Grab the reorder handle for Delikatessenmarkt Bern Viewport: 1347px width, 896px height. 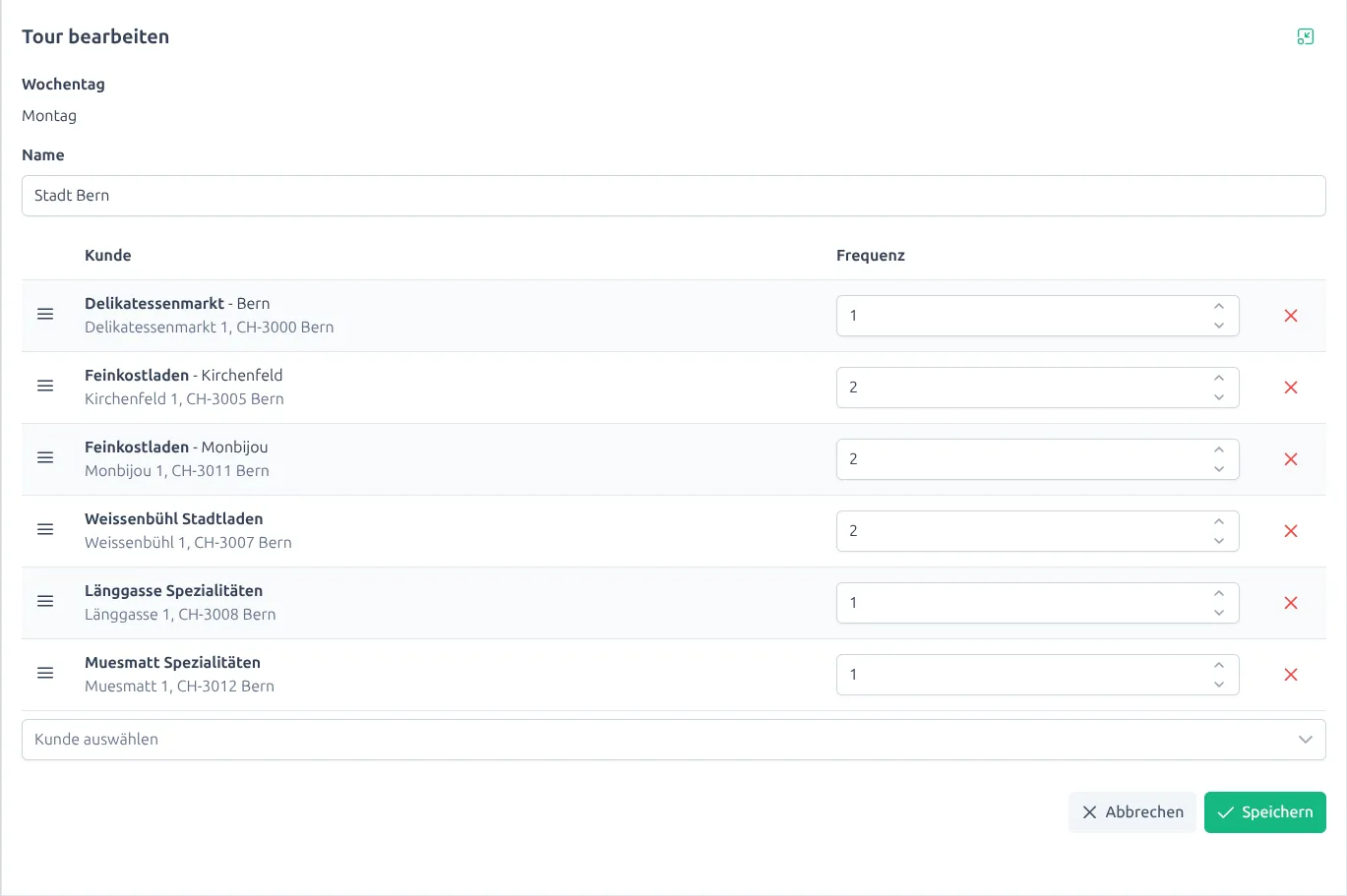point(45,314)
